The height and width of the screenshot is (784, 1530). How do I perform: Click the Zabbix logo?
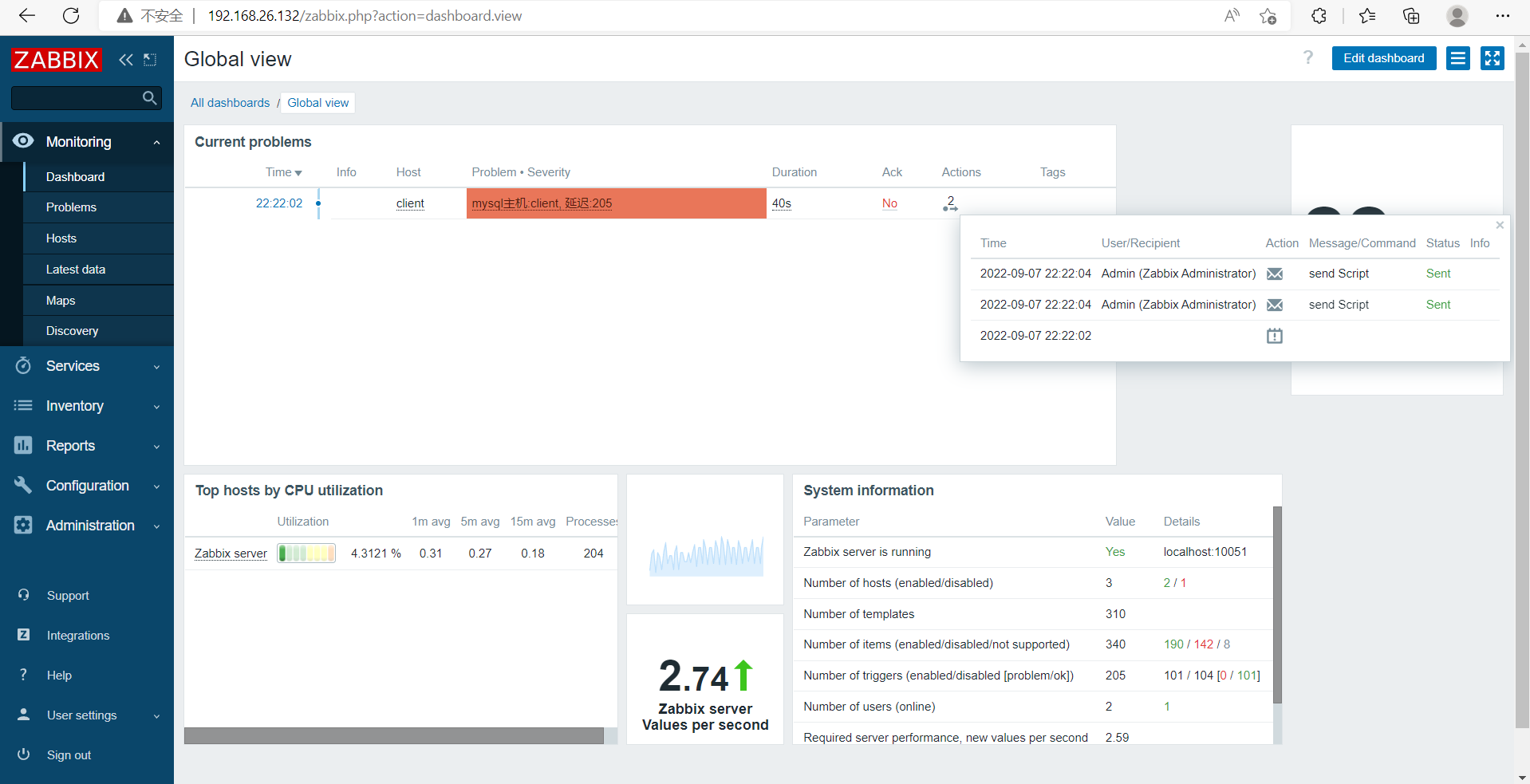(56, 60)
